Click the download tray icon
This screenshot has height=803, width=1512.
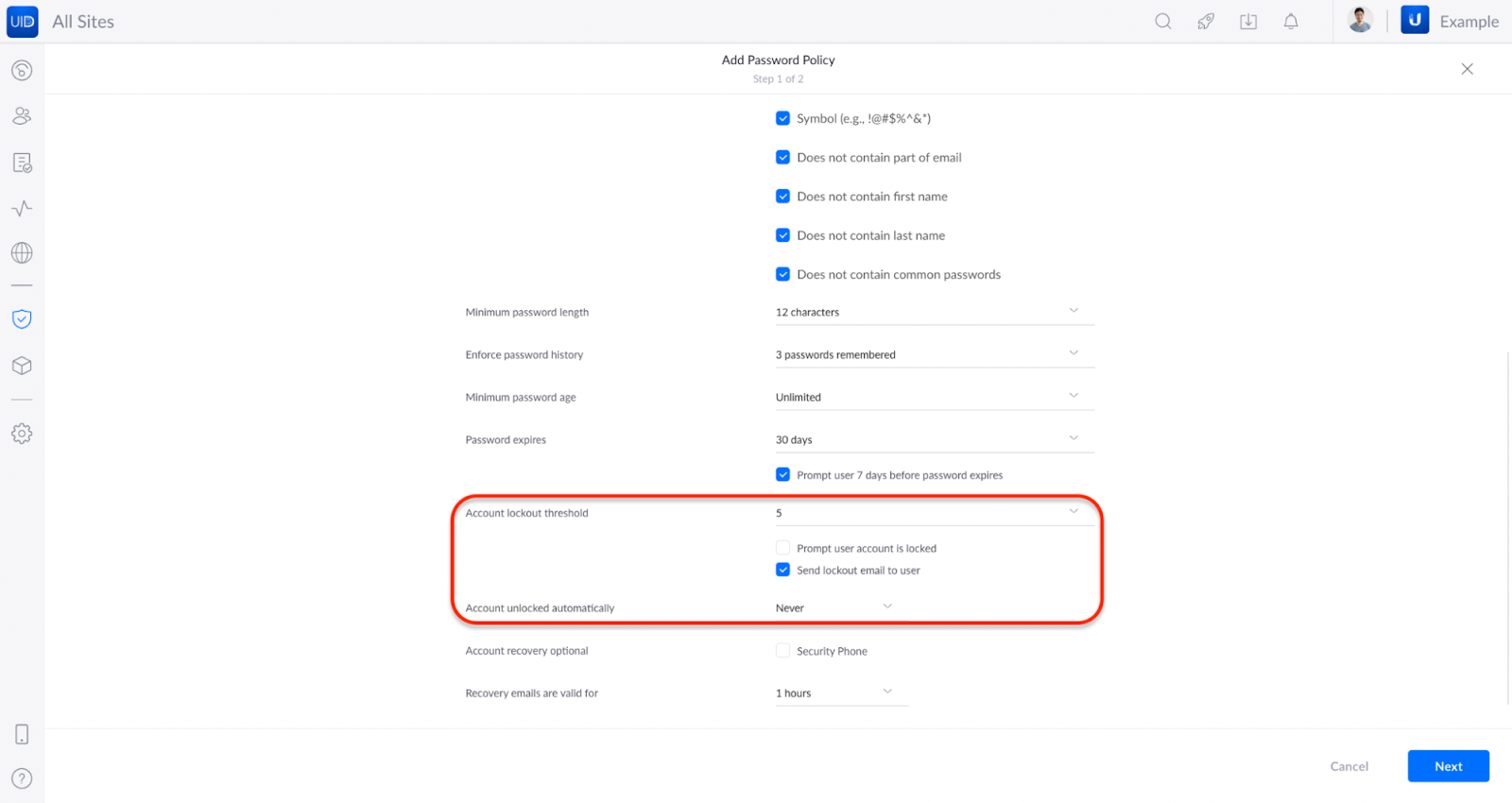[1248, 21]
